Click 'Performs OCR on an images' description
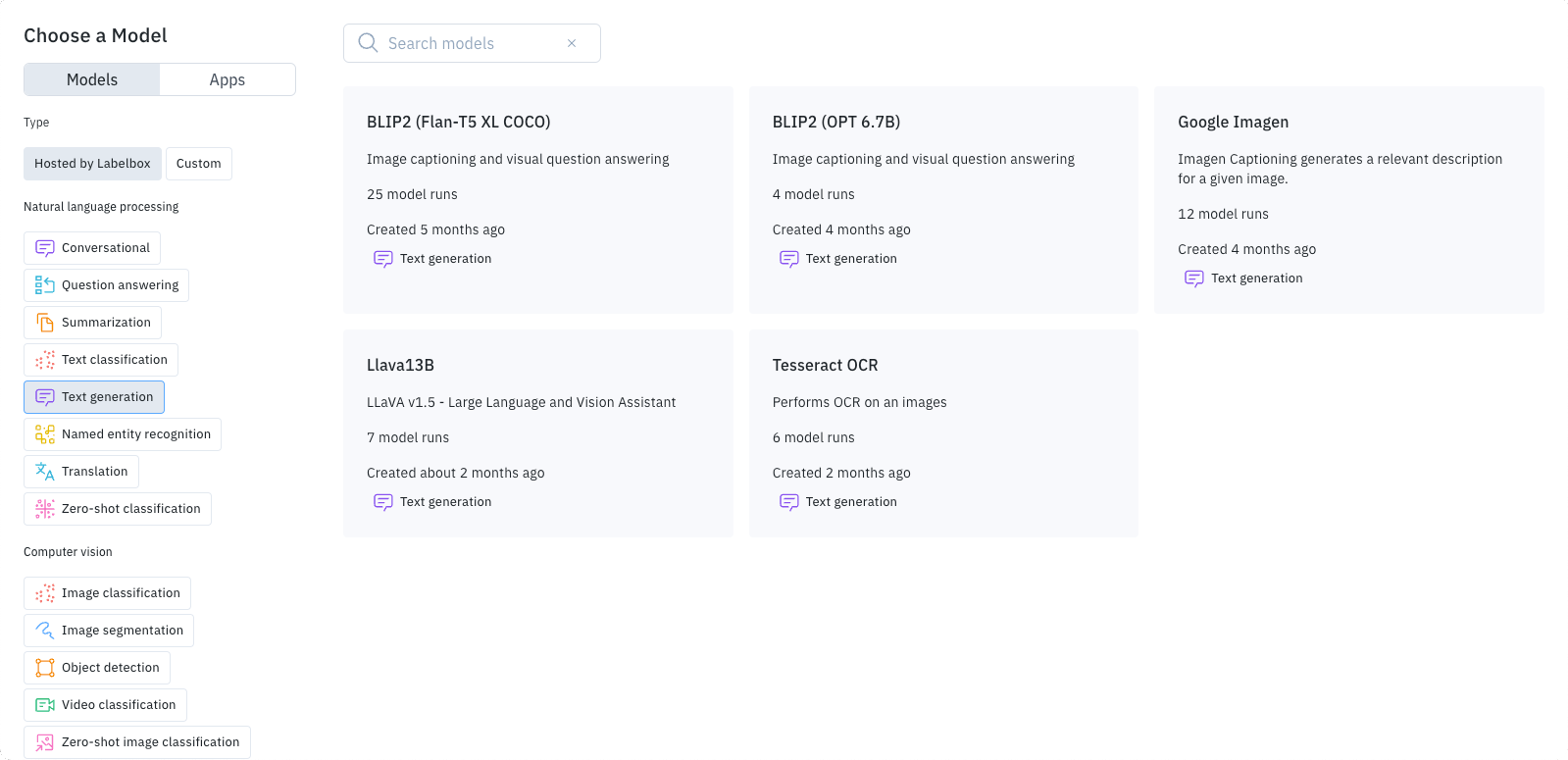This screenshot has width=1568, height=760. pyautogui.click(x=860, y=402)
